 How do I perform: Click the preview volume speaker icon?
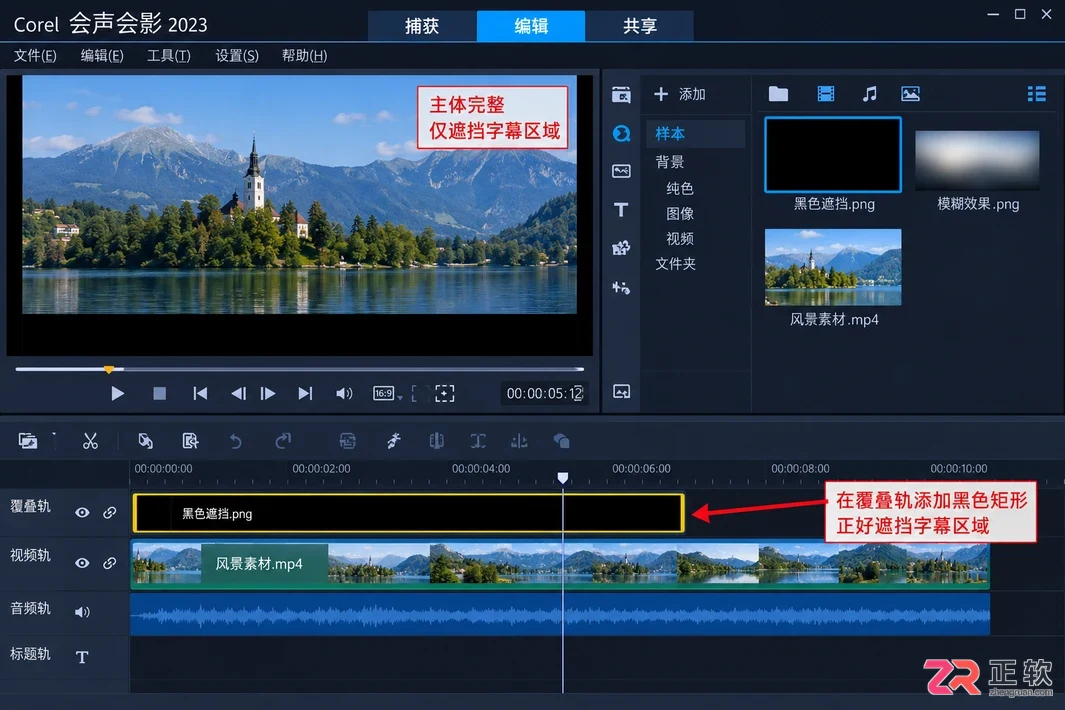pos(344,393)
